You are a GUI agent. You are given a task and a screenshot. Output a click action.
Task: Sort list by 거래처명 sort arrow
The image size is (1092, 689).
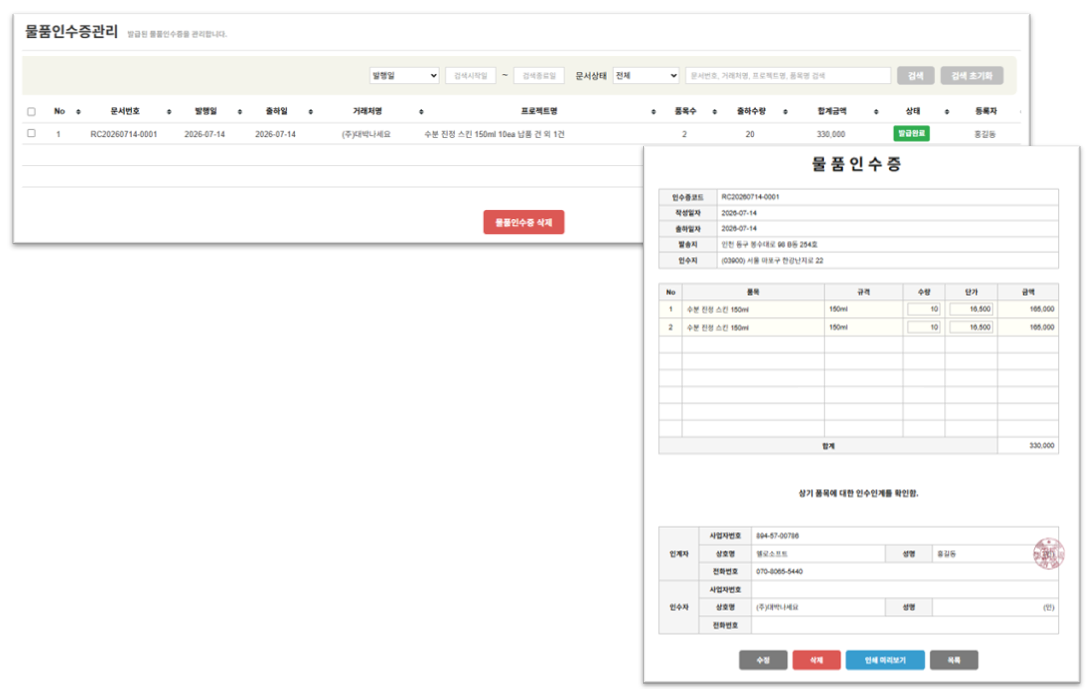pyautogui.click(x=421, y=111)
